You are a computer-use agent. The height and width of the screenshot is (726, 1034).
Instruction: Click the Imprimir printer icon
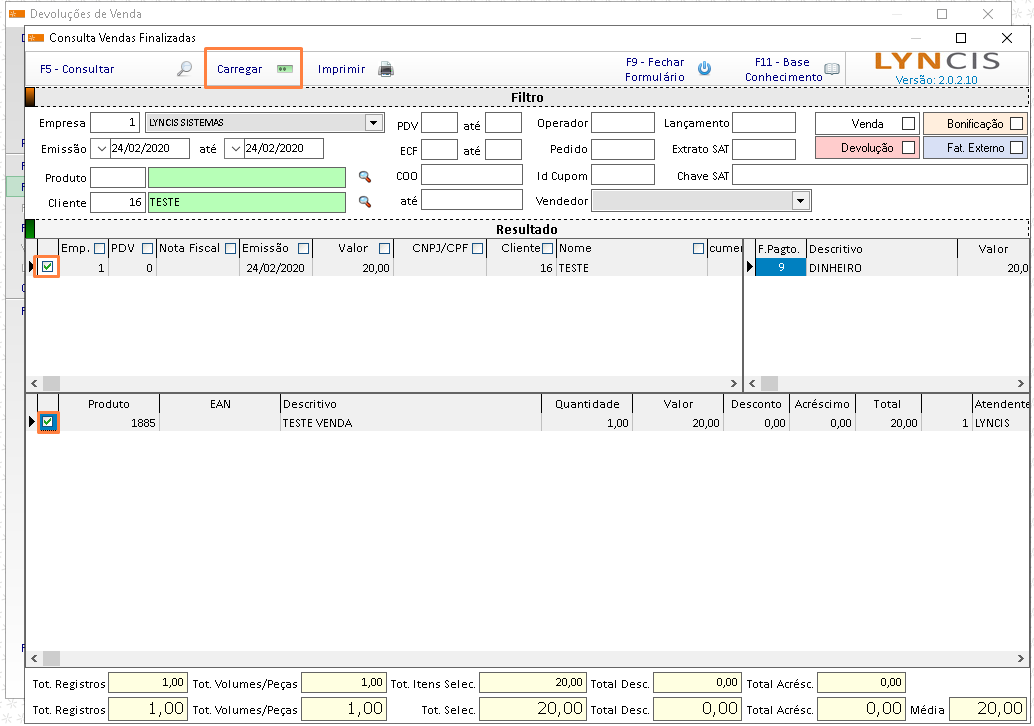[385, 70]
